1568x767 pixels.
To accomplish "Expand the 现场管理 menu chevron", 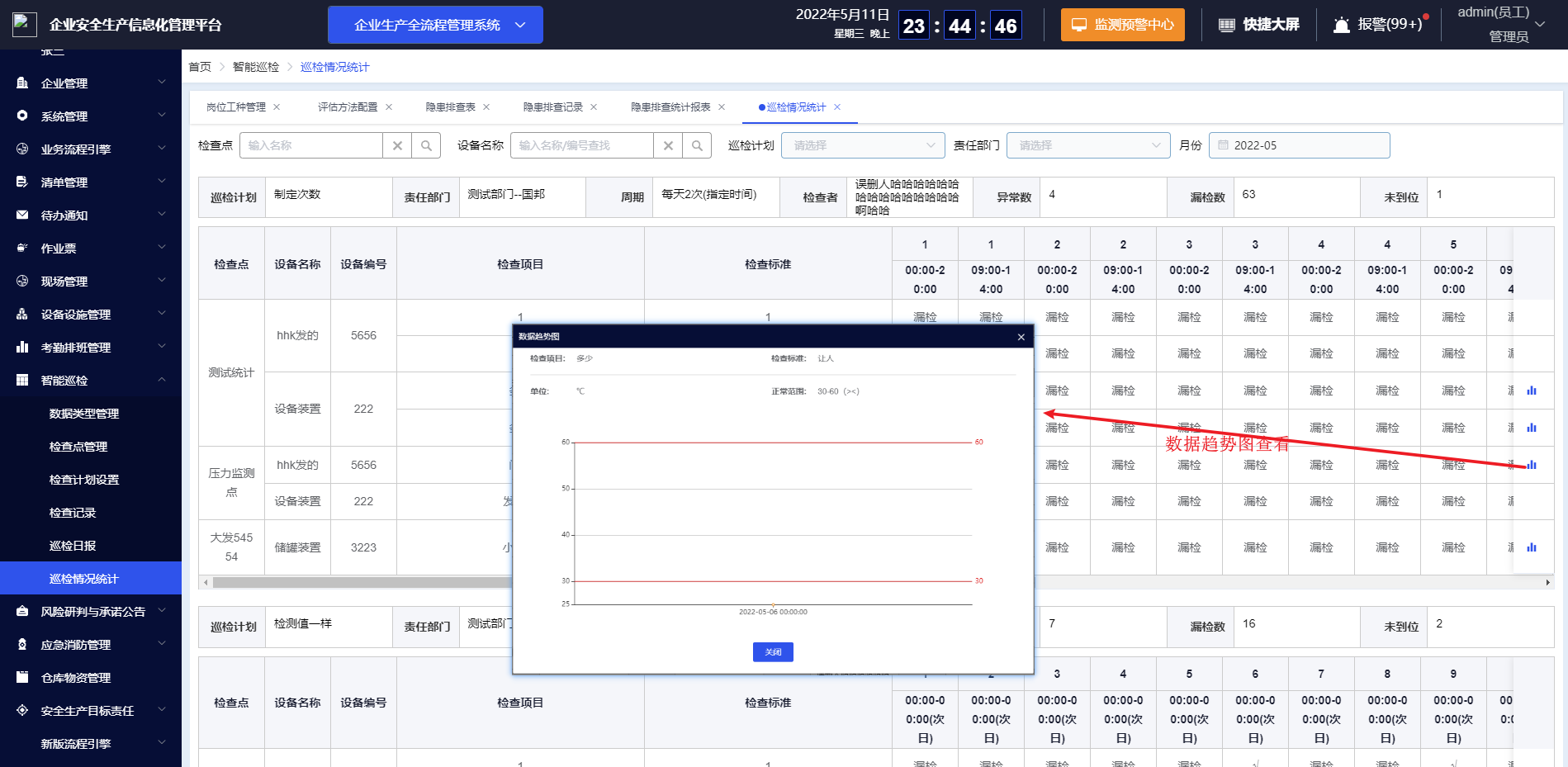I will [x=162, y=281].
